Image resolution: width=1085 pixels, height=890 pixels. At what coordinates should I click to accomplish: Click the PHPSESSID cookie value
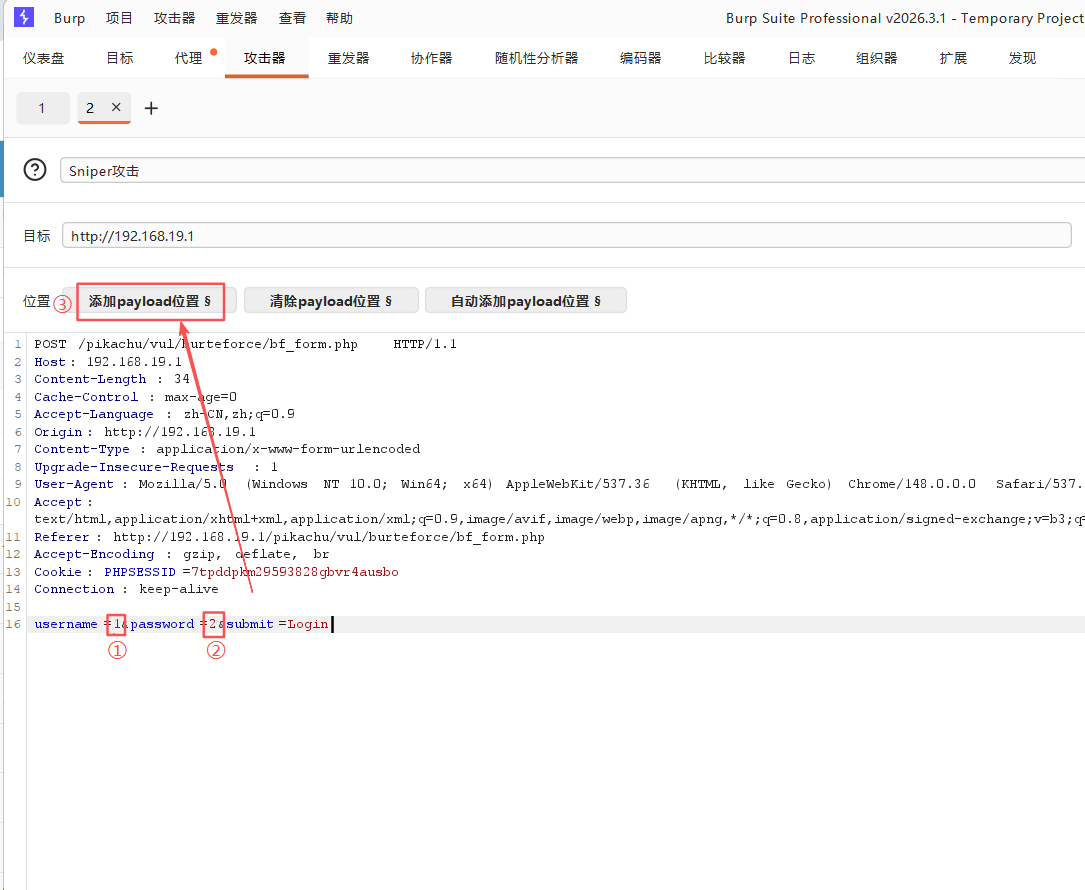(x=295, y=572)
